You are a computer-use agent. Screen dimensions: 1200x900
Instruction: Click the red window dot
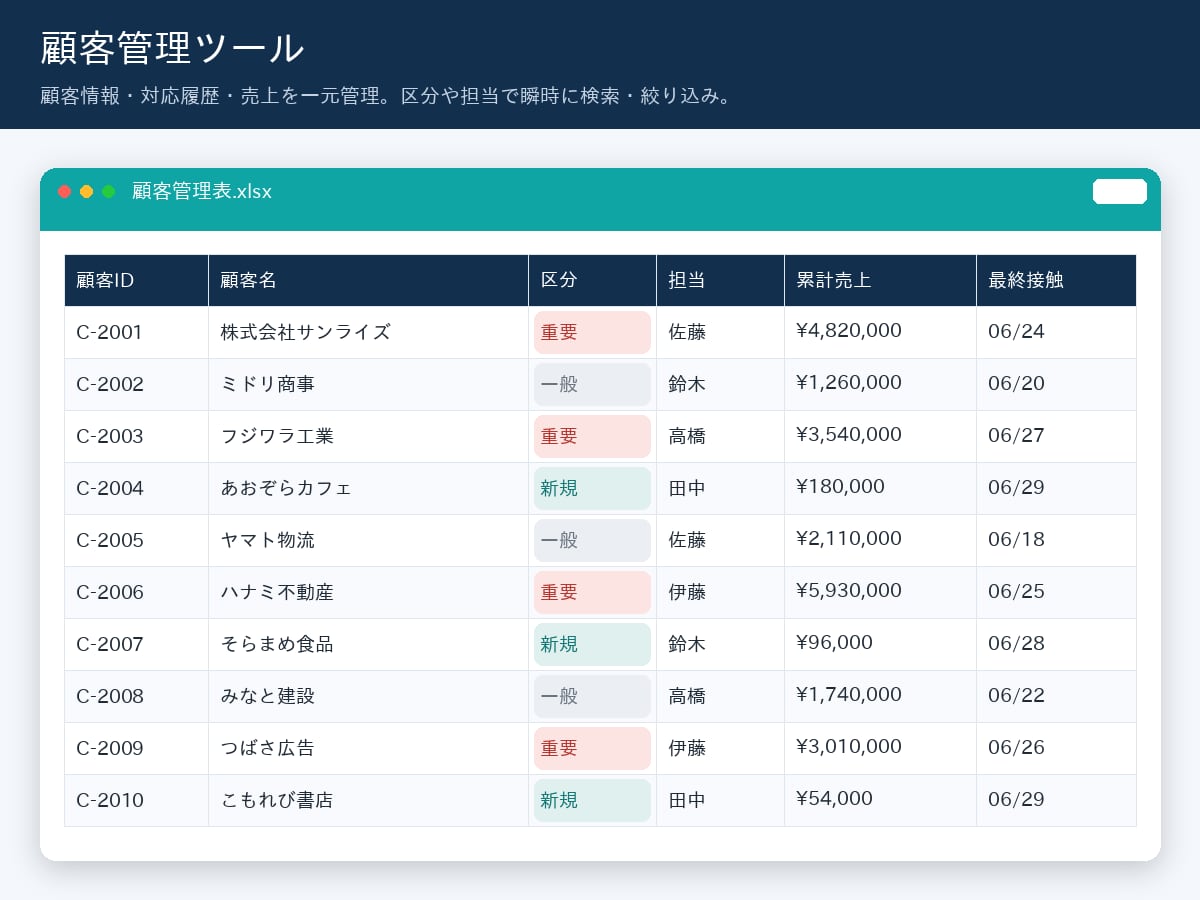[65, 192]
